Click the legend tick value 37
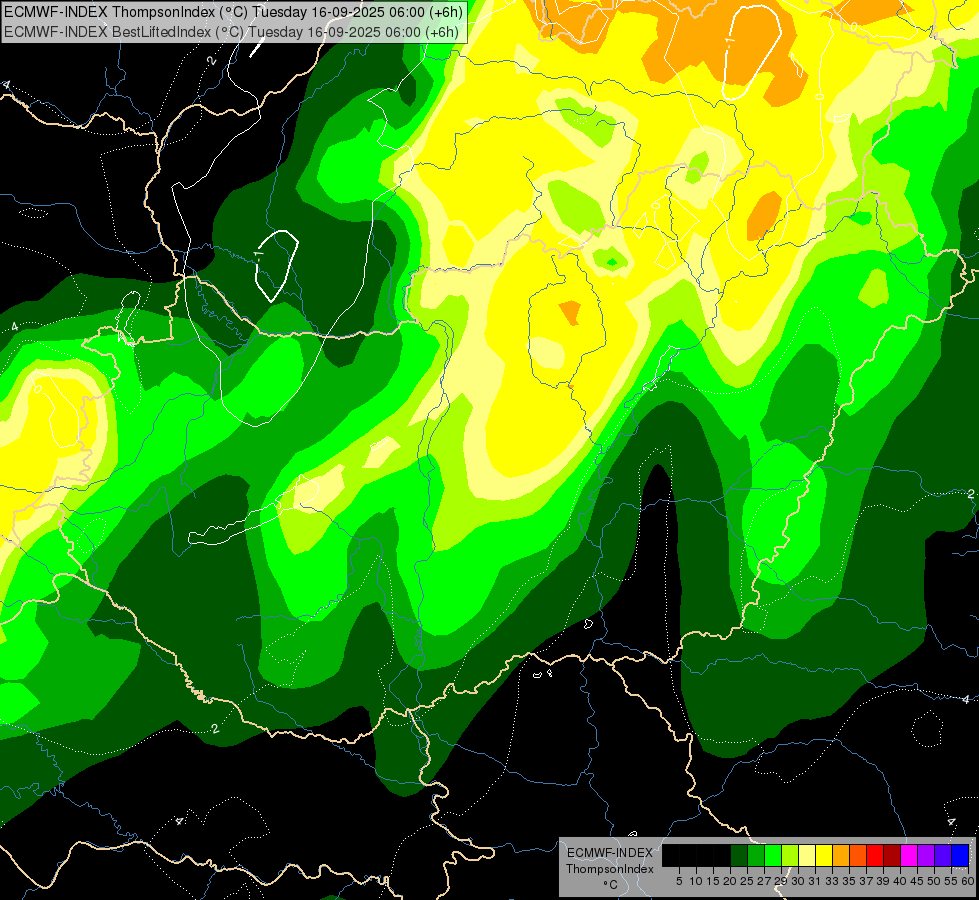Image resolution: width=979 pixels, height=900 pixels. 865,881
